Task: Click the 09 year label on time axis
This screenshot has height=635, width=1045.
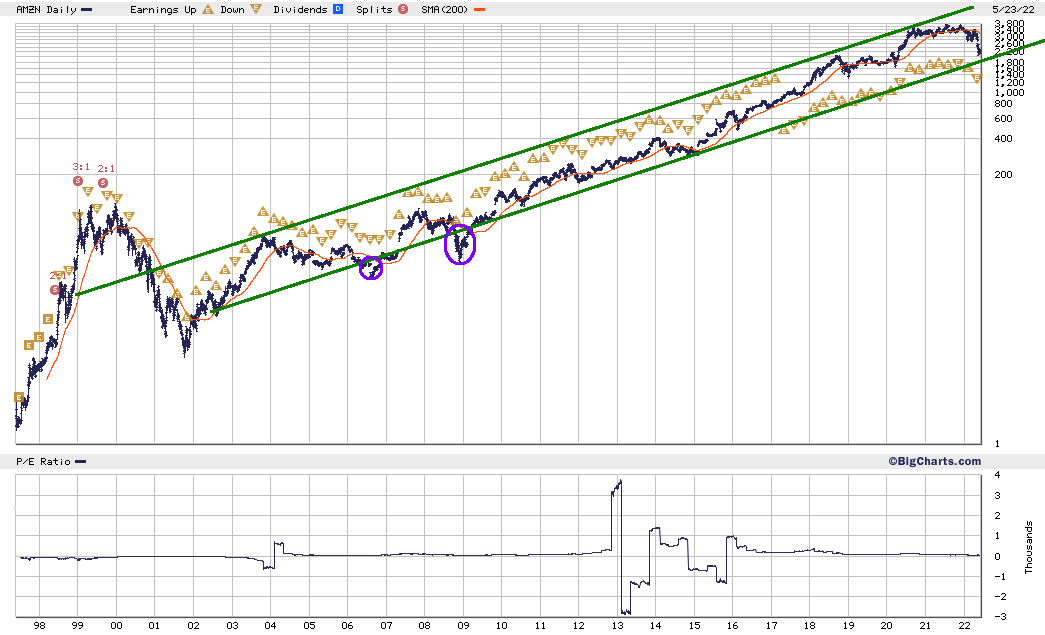Action: point(463,626)
